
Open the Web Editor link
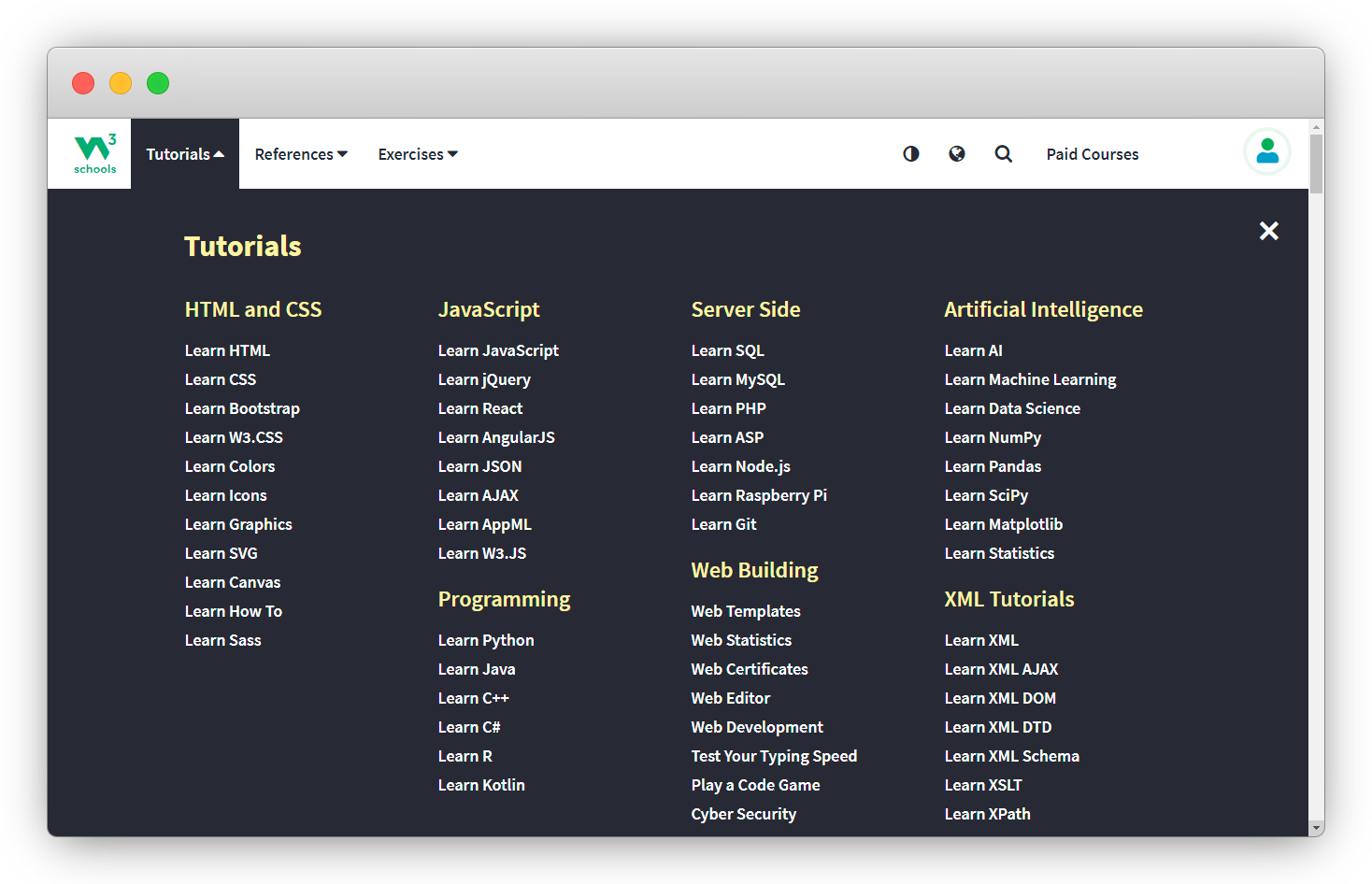click(731, 698)
